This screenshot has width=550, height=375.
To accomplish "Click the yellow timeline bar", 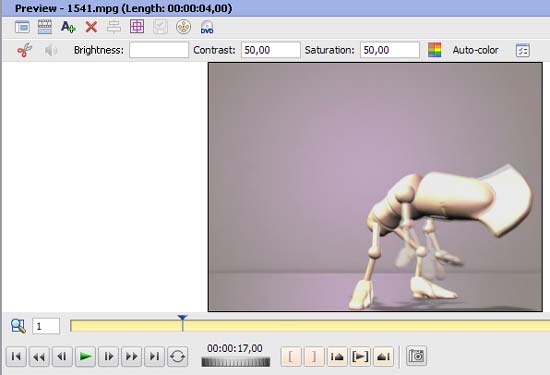I will (x=310, y=326).
